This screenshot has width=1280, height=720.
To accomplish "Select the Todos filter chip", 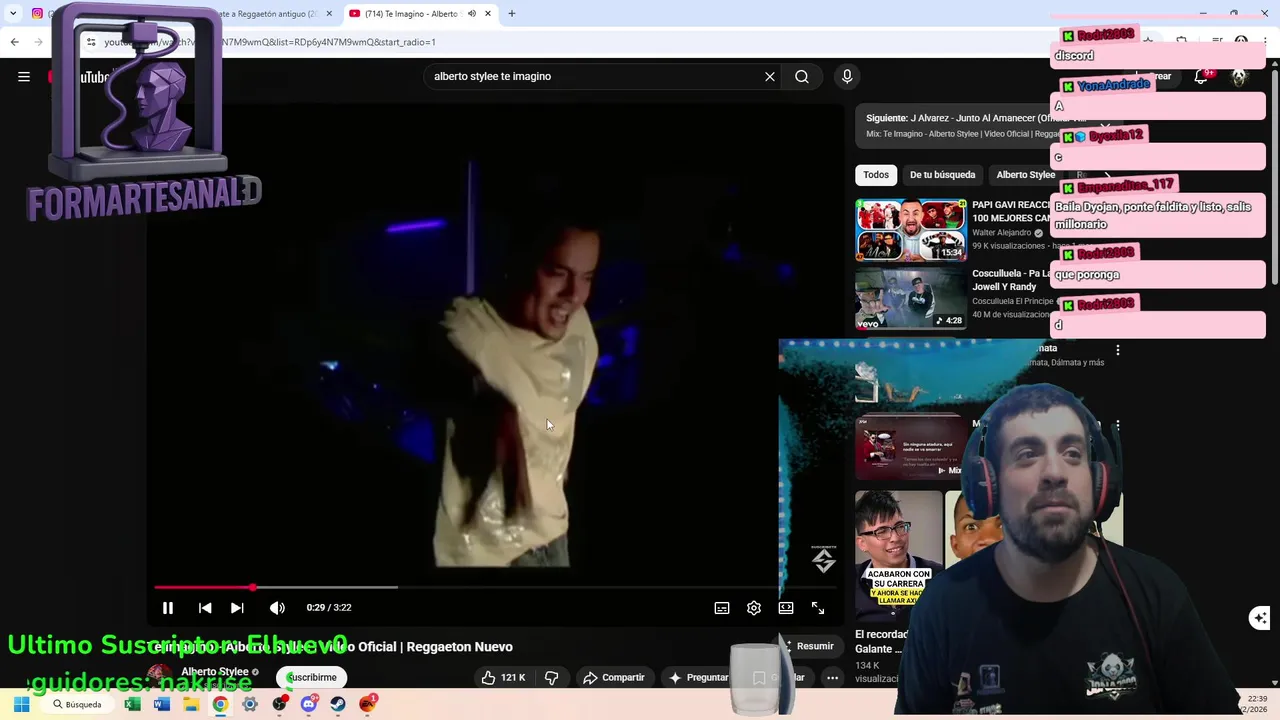I will [876, 174].
